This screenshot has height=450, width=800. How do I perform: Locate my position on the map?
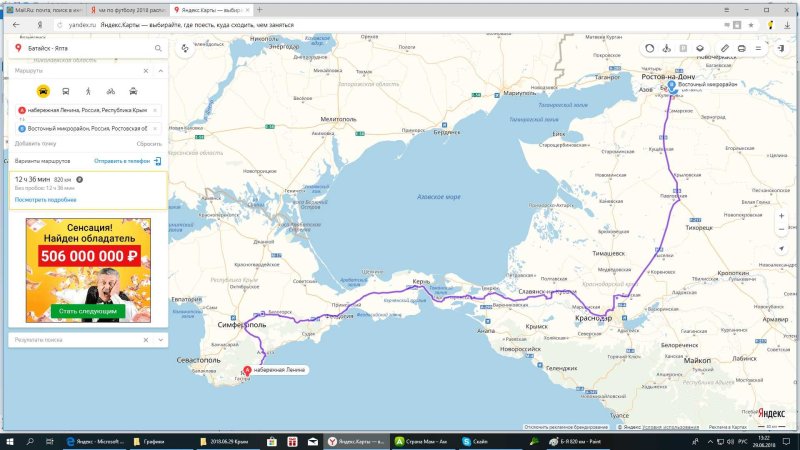pos(781,248)
